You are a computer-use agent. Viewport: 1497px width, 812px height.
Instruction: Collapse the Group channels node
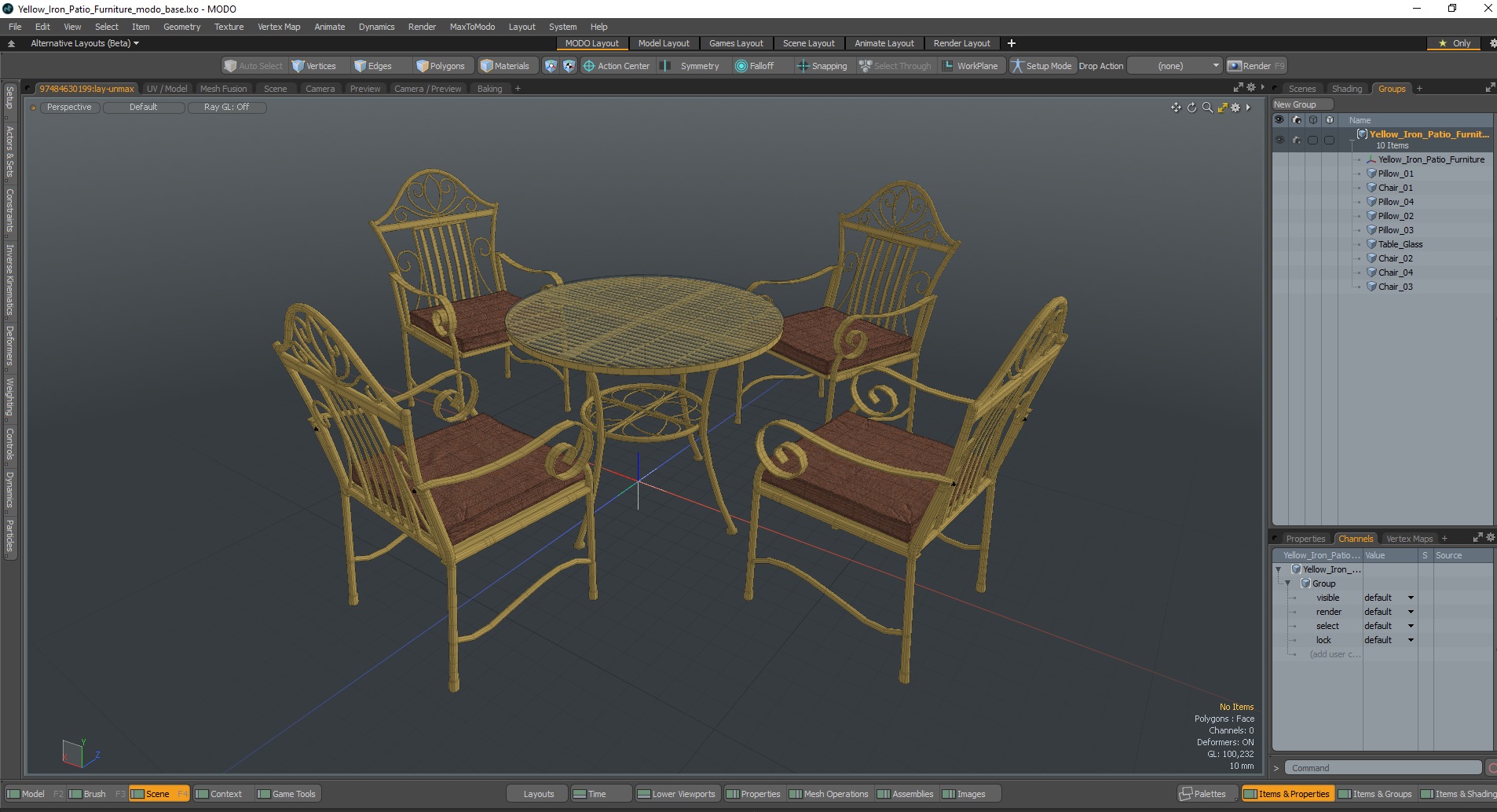1288,583
